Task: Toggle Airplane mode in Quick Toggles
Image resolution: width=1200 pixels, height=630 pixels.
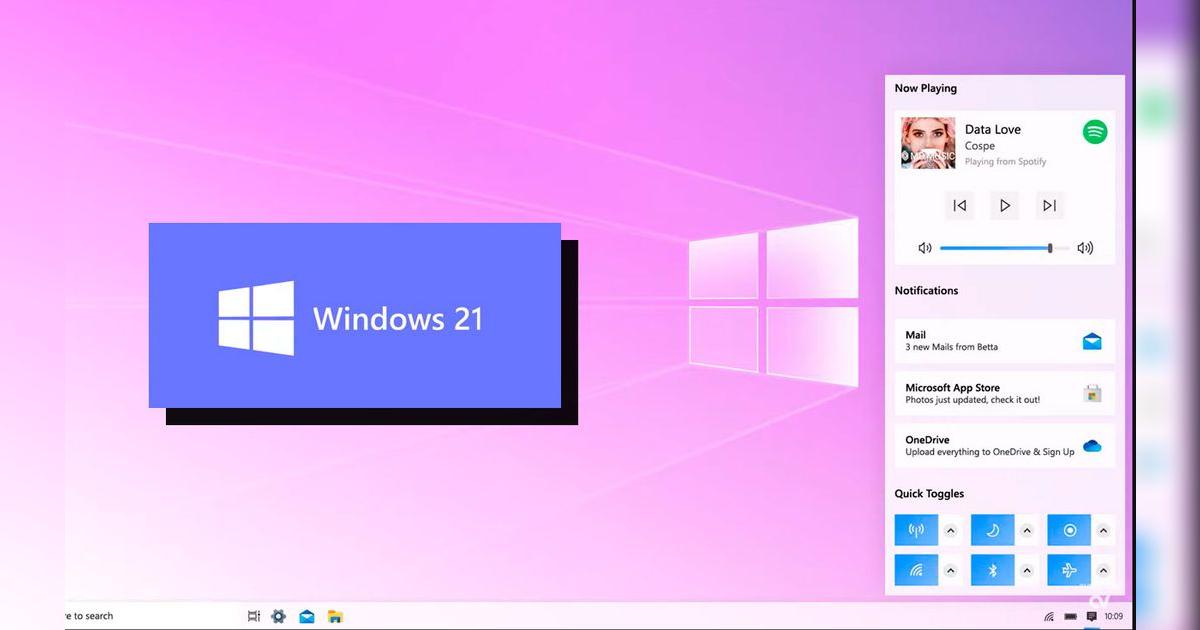Action: click(x=1069, y=569)
